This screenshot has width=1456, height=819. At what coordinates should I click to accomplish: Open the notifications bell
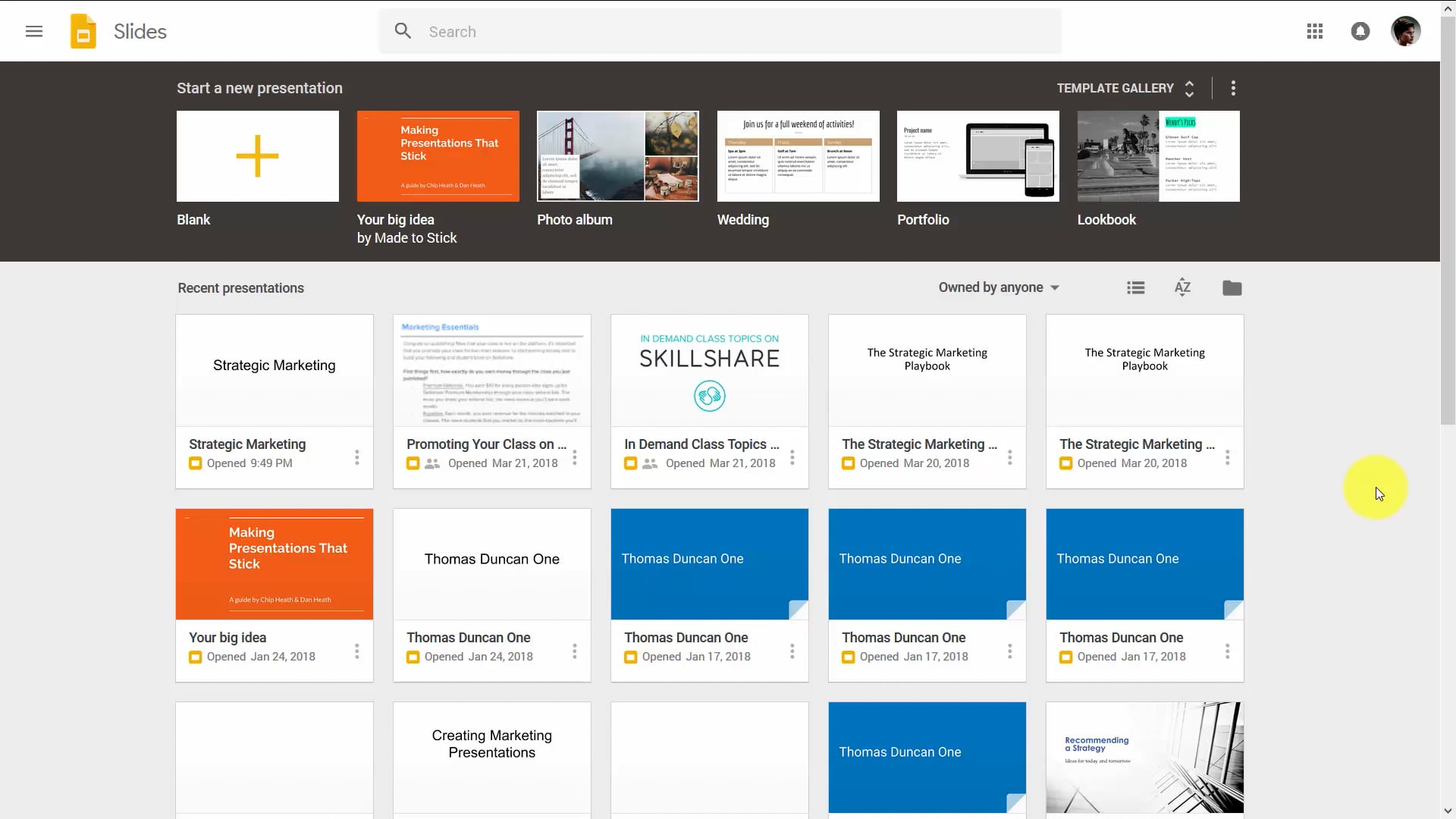click(1360, 31)
